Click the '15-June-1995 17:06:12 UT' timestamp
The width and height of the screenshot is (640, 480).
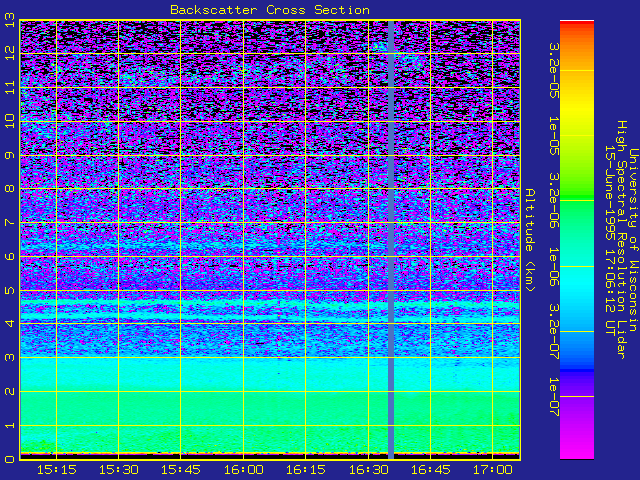tap(609, 240)
